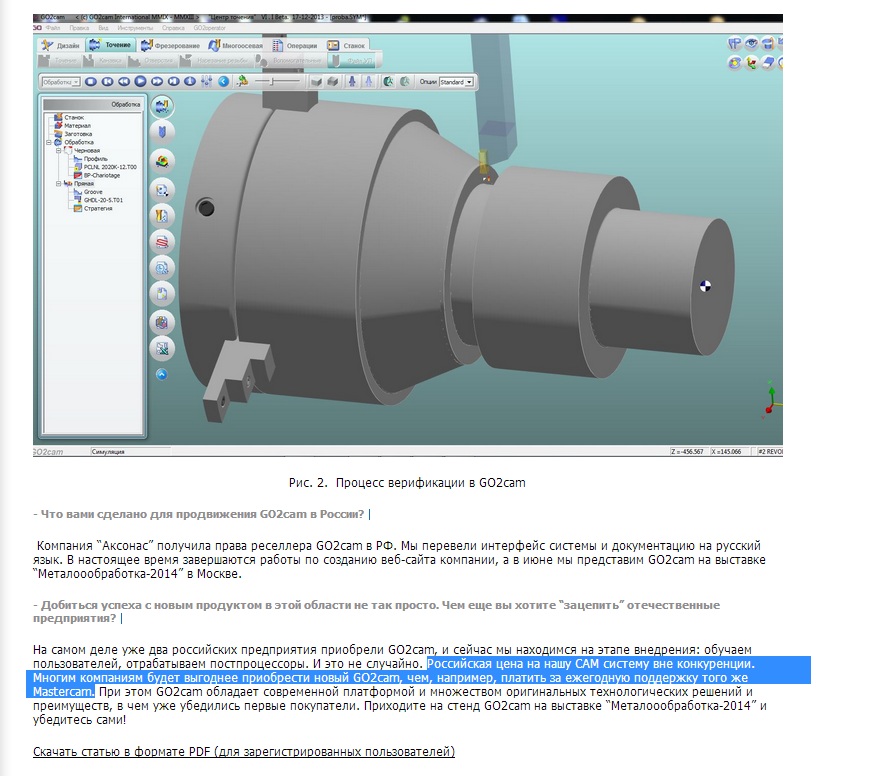Click the first blue tool-holder icon in toolbar
The height and width of the screenshot is (776, 877).
point(352,82)
